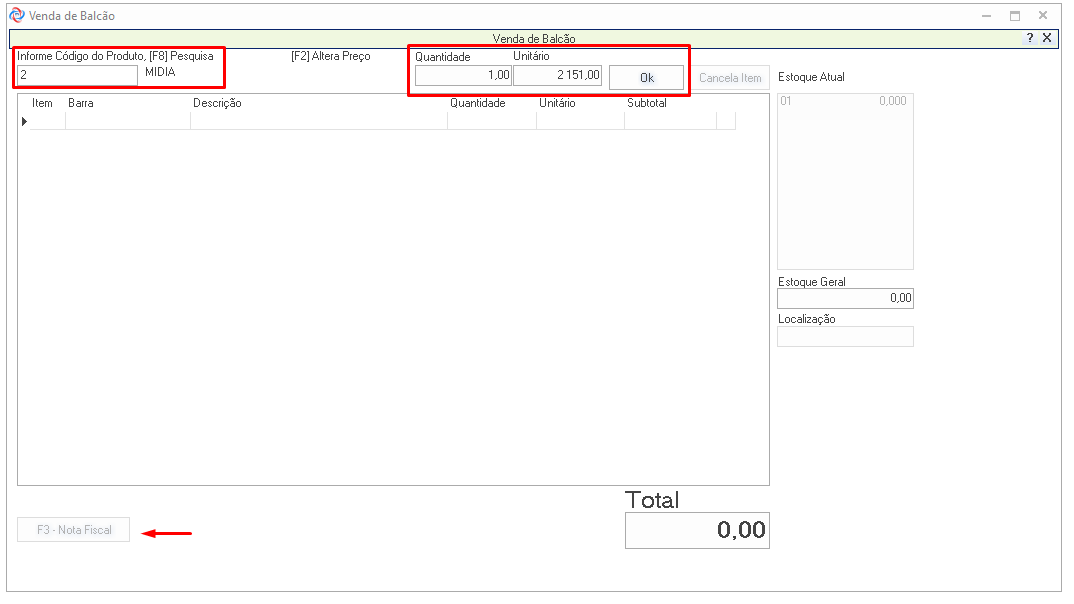Image resolution: width=1074 pixels, height=604 pixels.
Task: Click the Item column header
Action: 43,103
